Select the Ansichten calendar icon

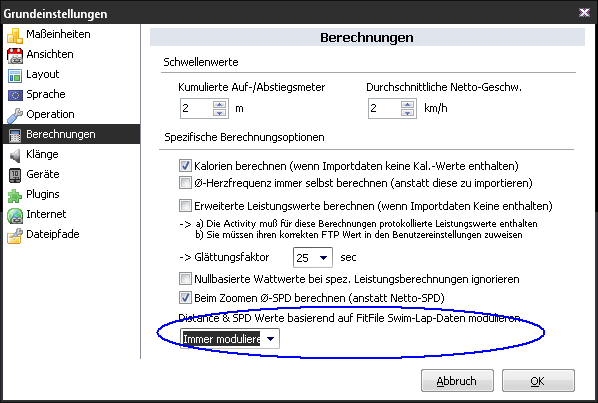[15, 55]
